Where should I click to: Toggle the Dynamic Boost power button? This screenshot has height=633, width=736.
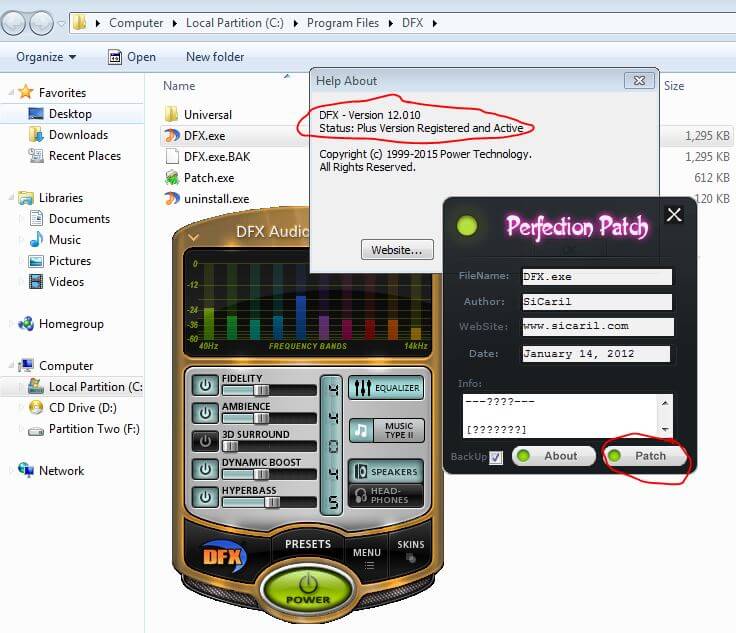pos(205,469)
